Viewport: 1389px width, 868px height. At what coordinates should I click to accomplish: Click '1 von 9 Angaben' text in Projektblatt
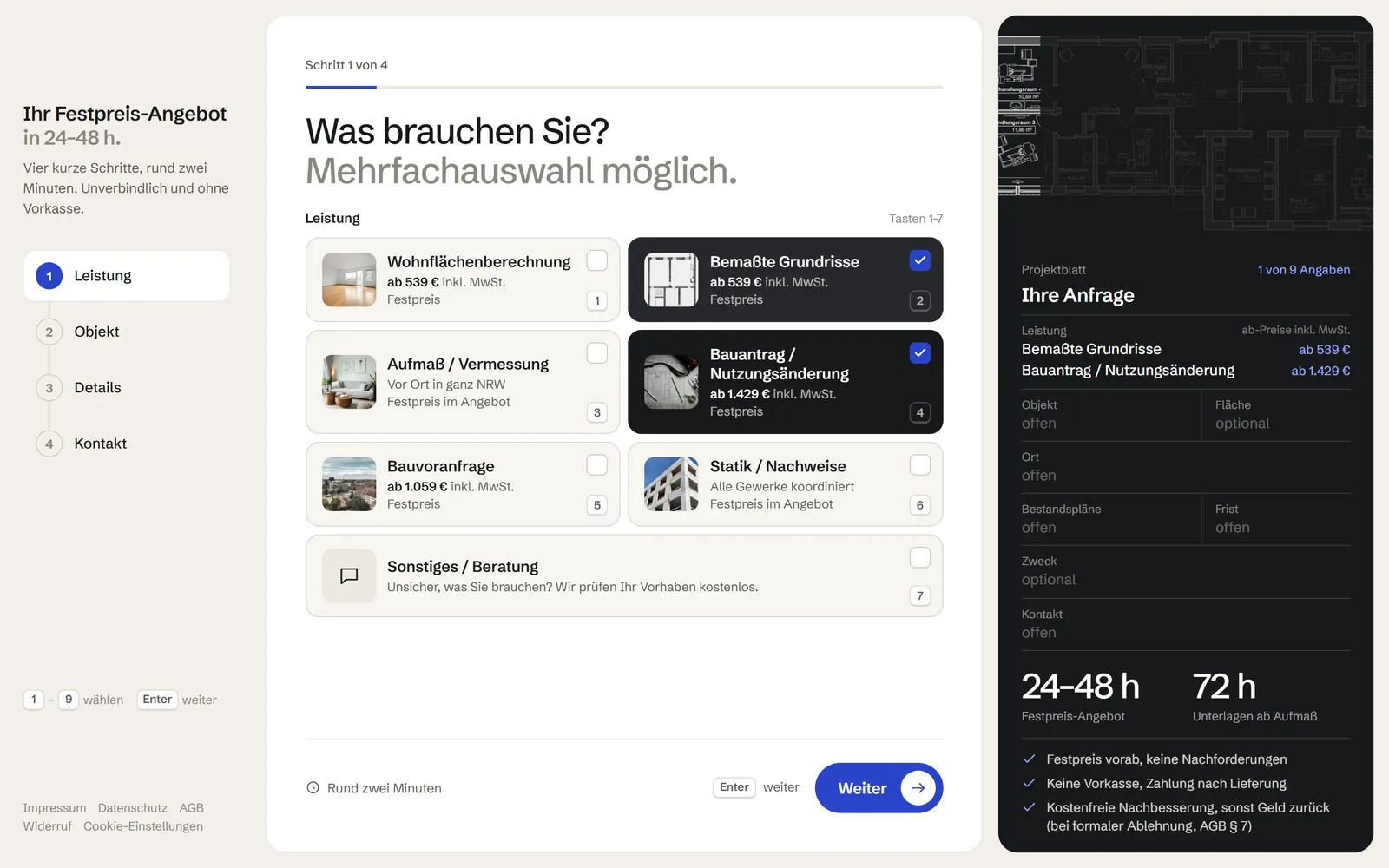click(1304, 270)
